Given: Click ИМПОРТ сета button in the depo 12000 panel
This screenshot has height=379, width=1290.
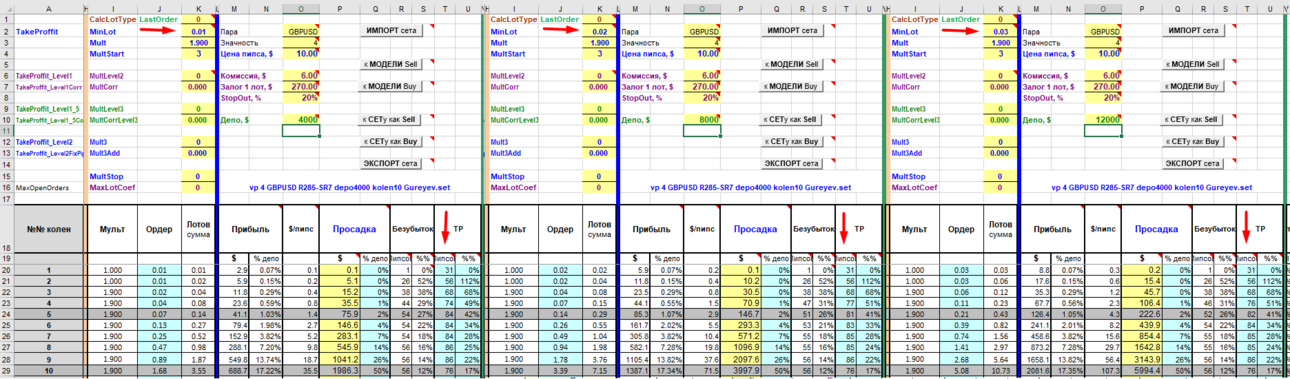Looking at the screenshot, I should (1193, 31).
